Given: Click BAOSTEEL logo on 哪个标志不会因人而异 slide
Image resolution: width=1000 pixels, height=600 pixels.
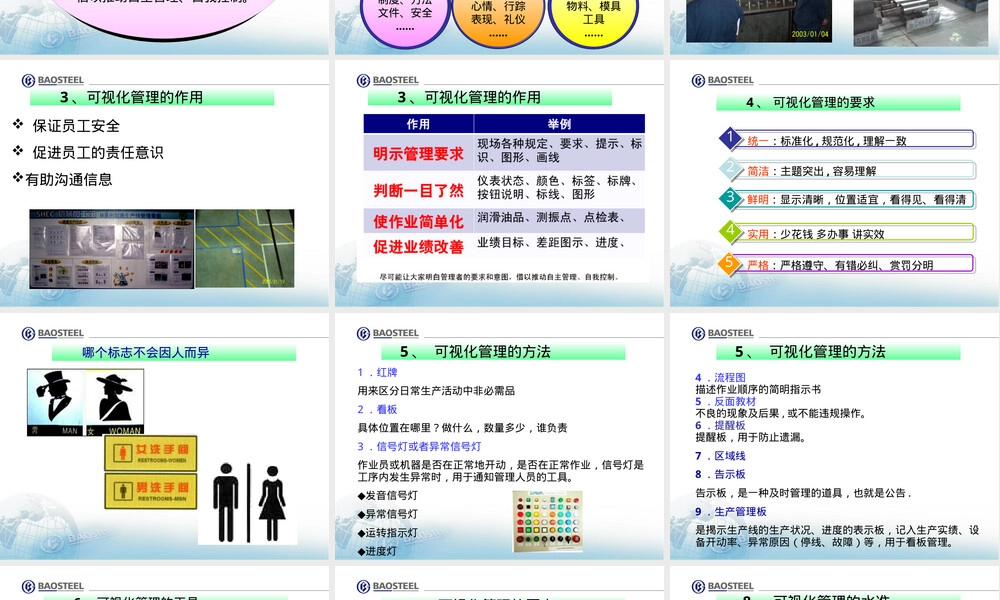Looking at the screenshot, I should point(53,333).
